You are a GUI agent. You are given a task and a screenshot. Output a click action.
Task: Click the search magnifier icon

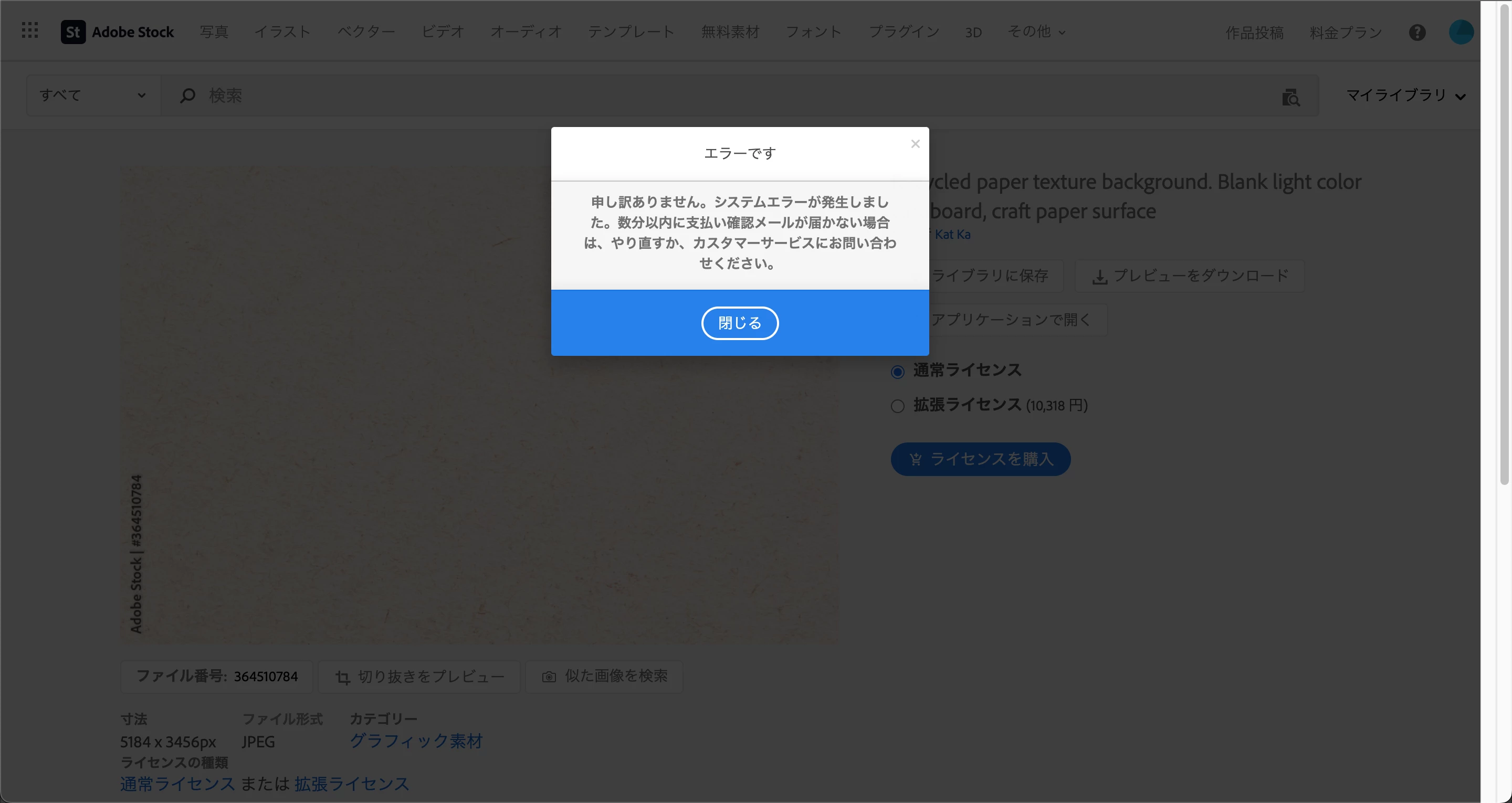point(187,96)
